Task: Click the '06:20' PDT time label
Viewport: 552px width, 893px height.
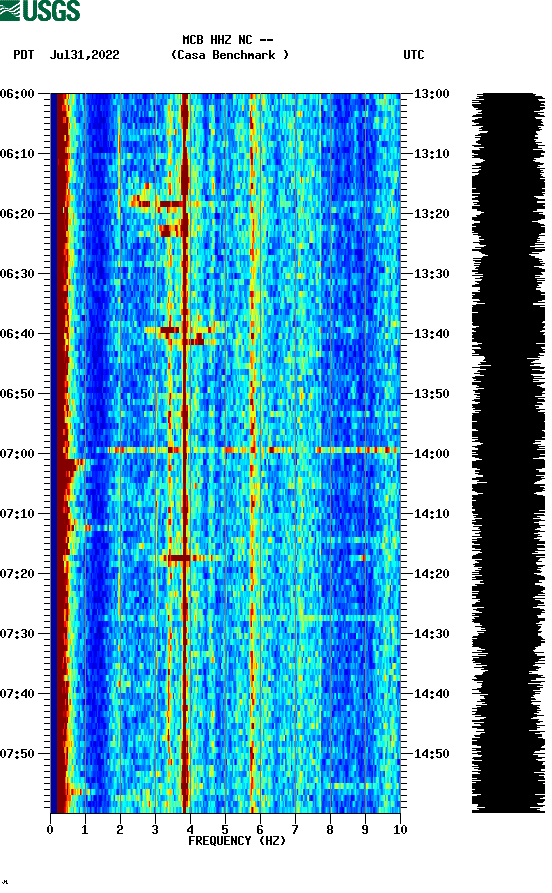Action: pyautogui.click(x=17, y=214)
